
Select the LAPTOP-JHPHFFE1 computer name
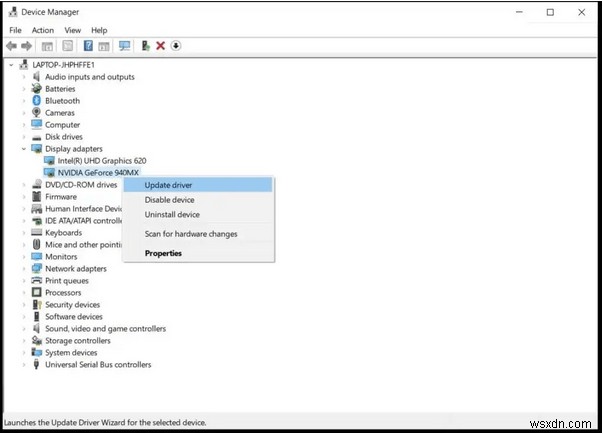pos(63,65)
